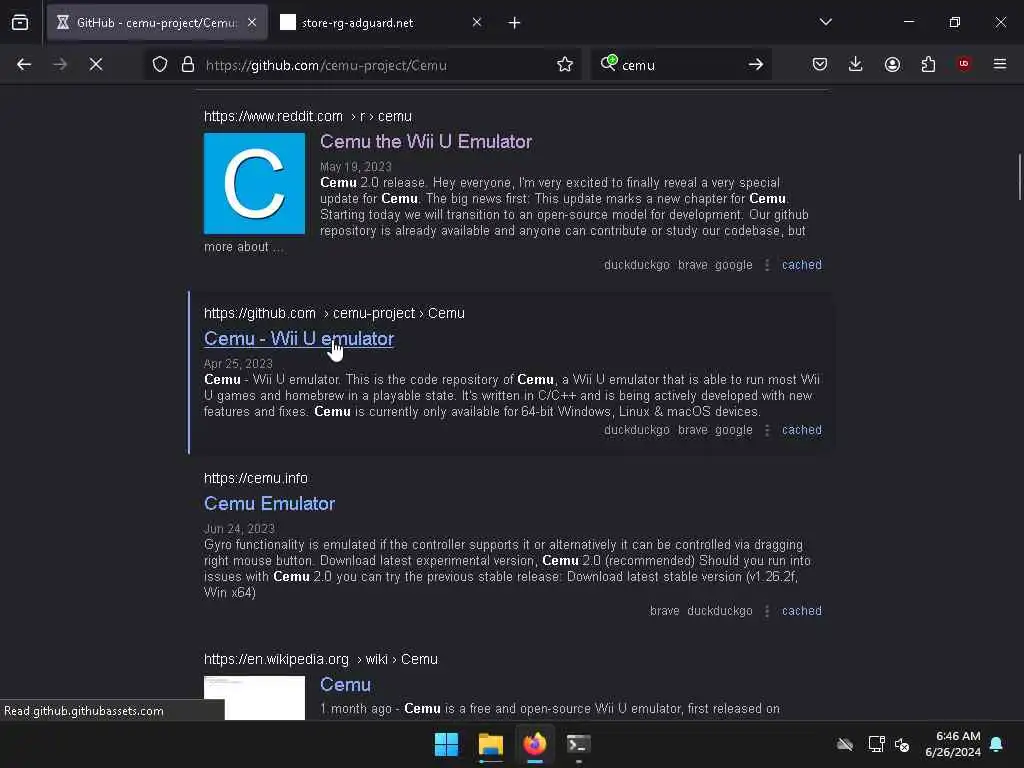
Task: Open the uBlock Origin extension
Action: click(x=964, y=64)
